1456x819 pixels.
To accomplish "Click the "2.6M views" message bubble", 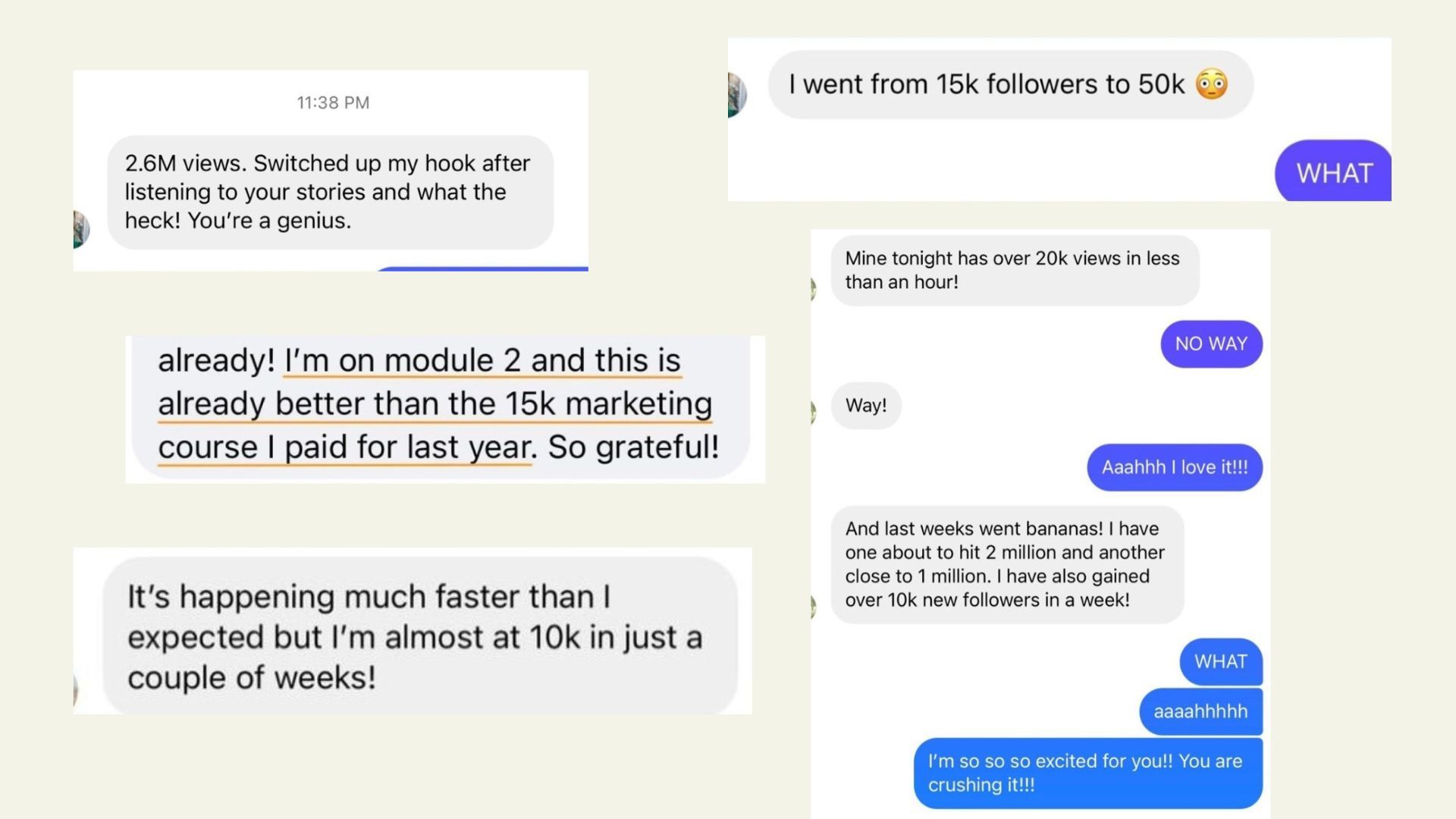I will click(x=330, y=192).
